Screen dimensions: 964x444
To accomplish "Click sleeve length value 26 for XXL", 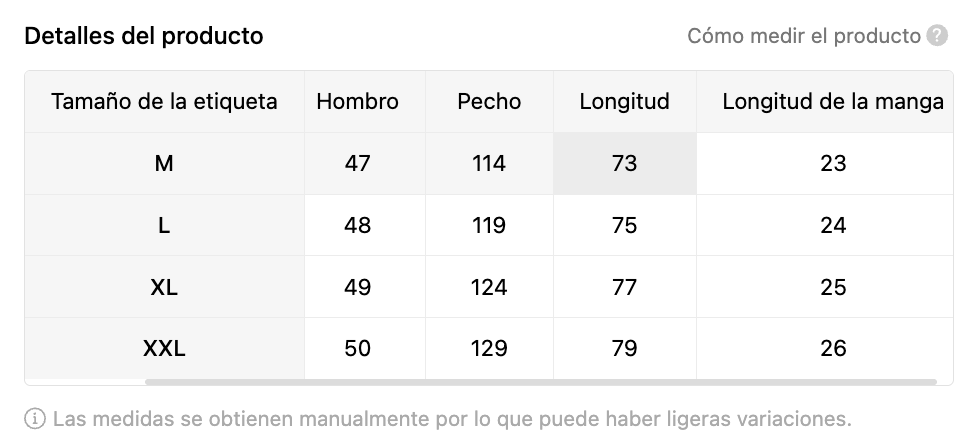I will pos(832,348).
